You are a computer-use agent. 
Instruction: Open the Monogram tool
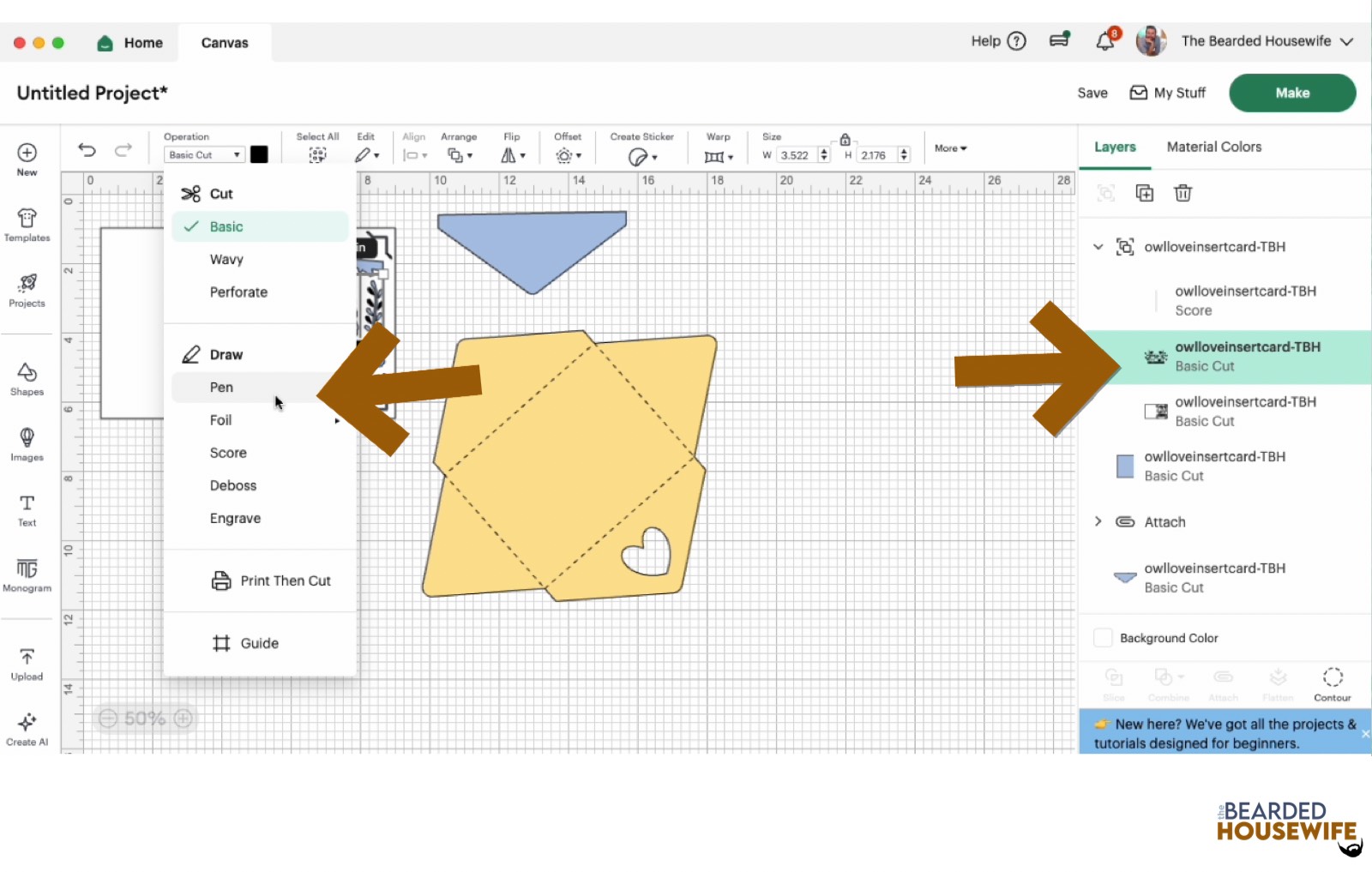[x=27, y=574]
